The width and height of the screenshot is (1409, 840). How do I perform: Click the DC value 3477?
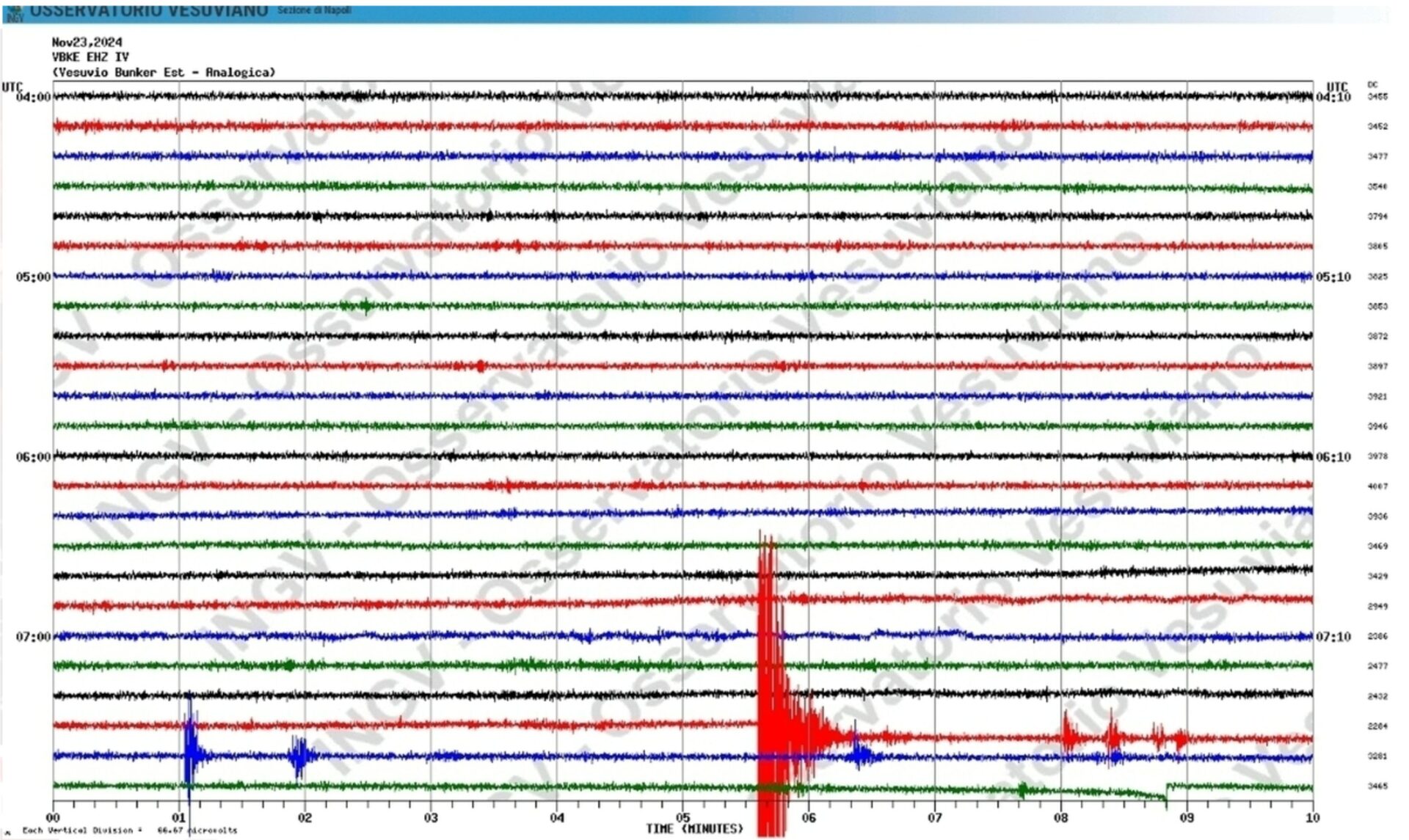[1377, 156]
